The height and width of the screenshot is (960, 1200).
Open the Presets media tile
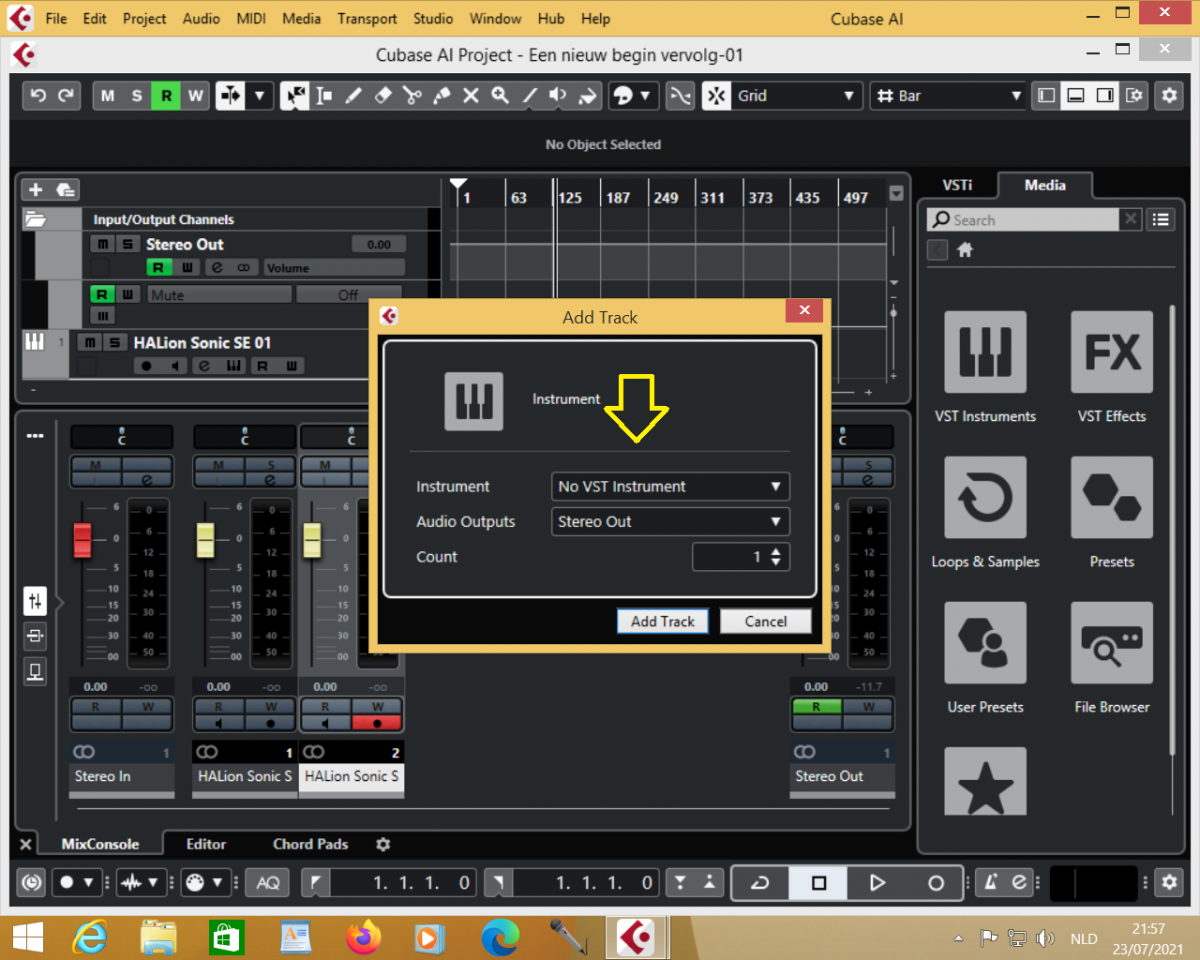point(1112,497)
